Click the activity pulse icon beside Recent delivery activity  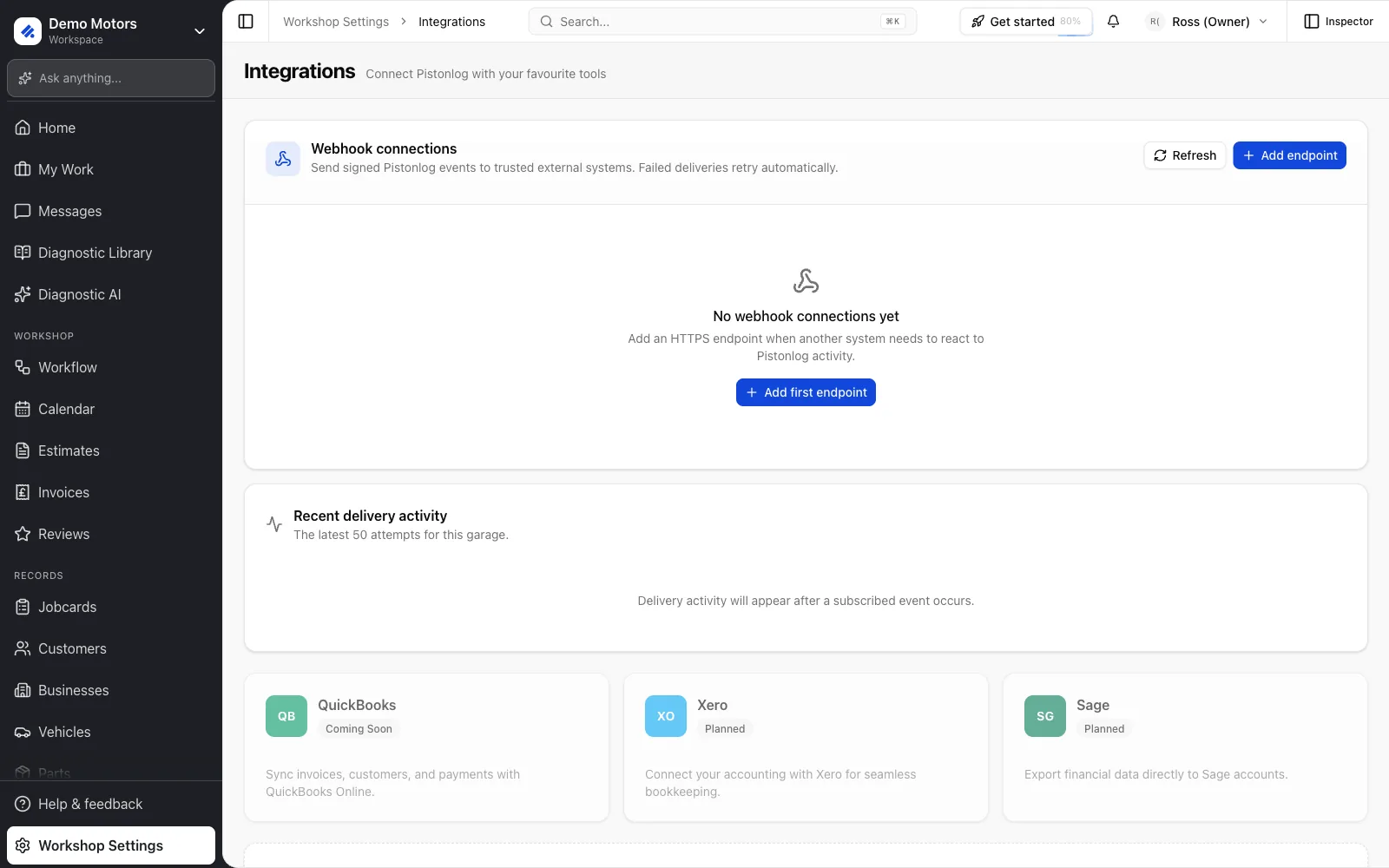pos(274,524)
